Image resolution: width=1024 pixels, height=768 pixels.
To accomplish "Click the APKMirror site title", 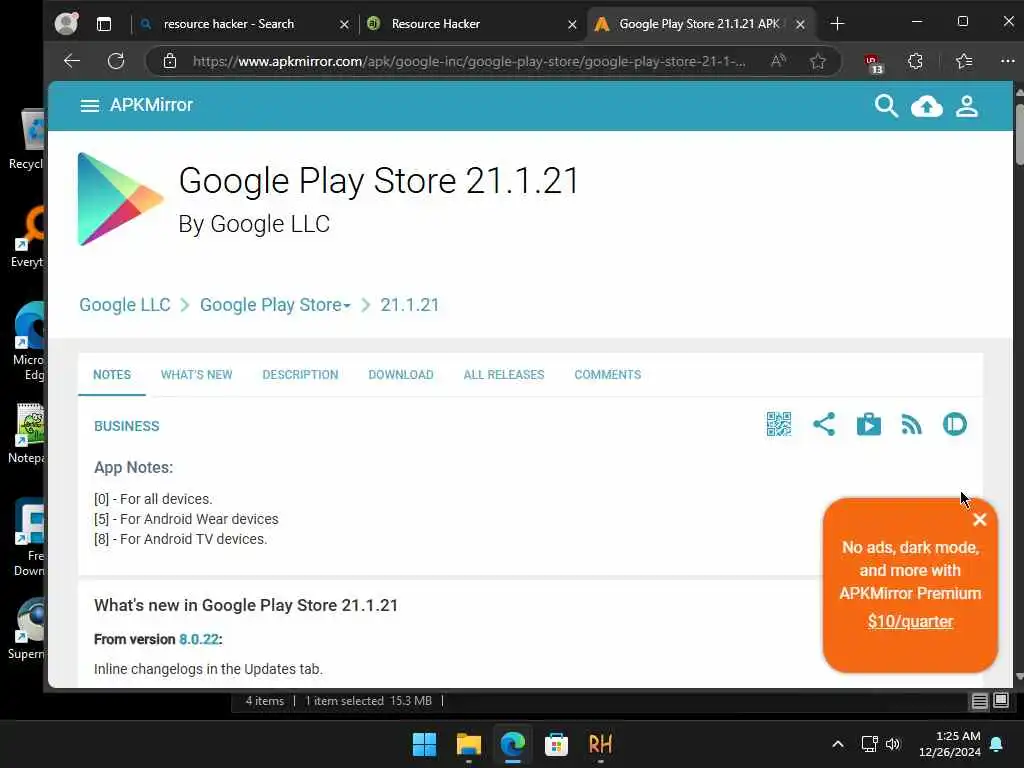I will click(x=151, y=105).
